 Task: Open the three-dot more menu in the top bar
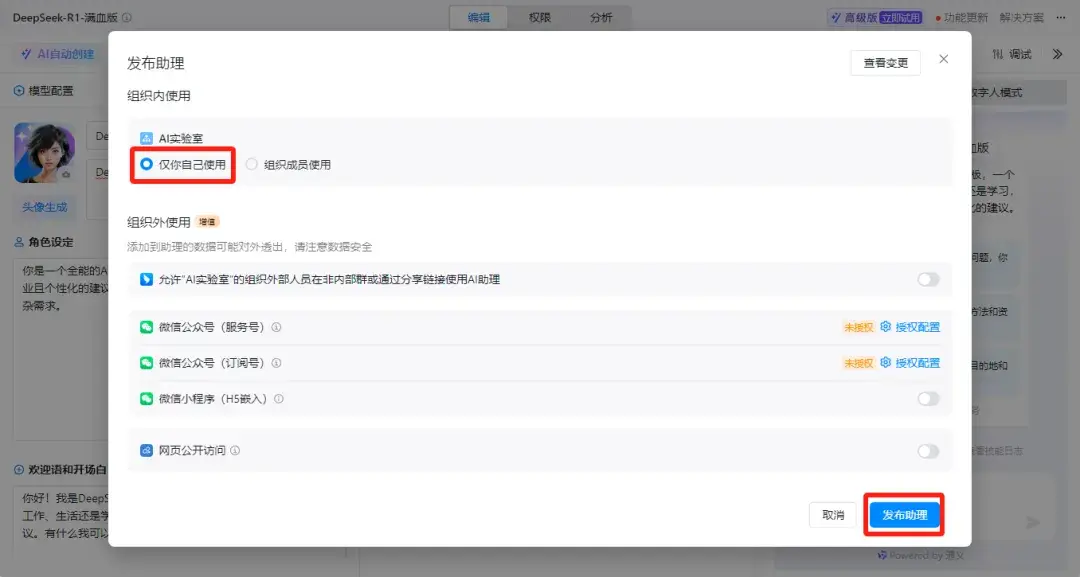(1061, 17)
